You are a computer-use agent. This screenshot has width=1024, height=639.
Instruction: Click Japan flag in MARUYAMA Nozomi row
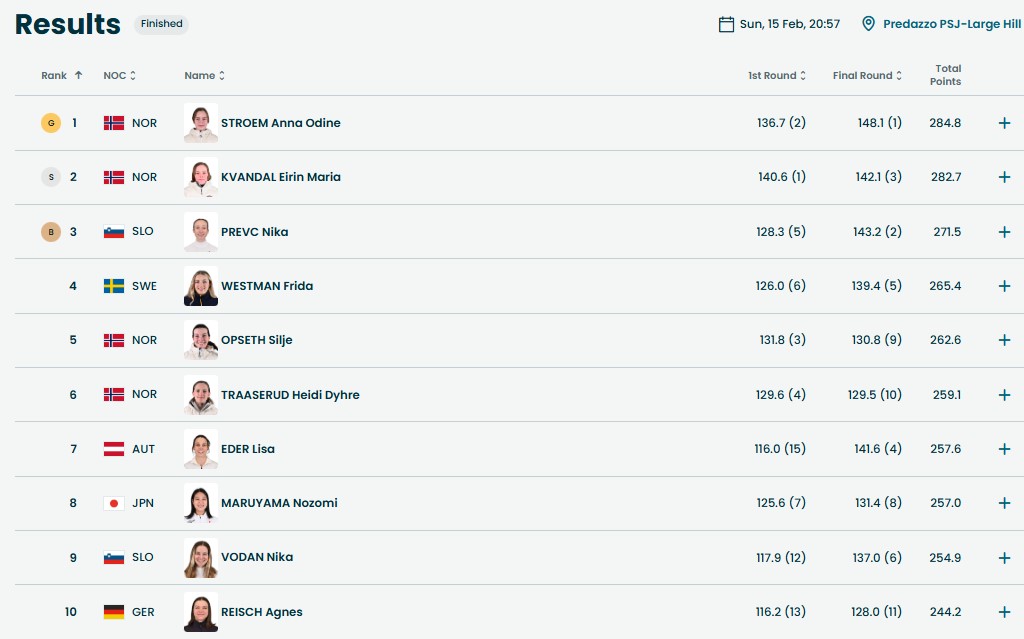click(x=114, y=503)
